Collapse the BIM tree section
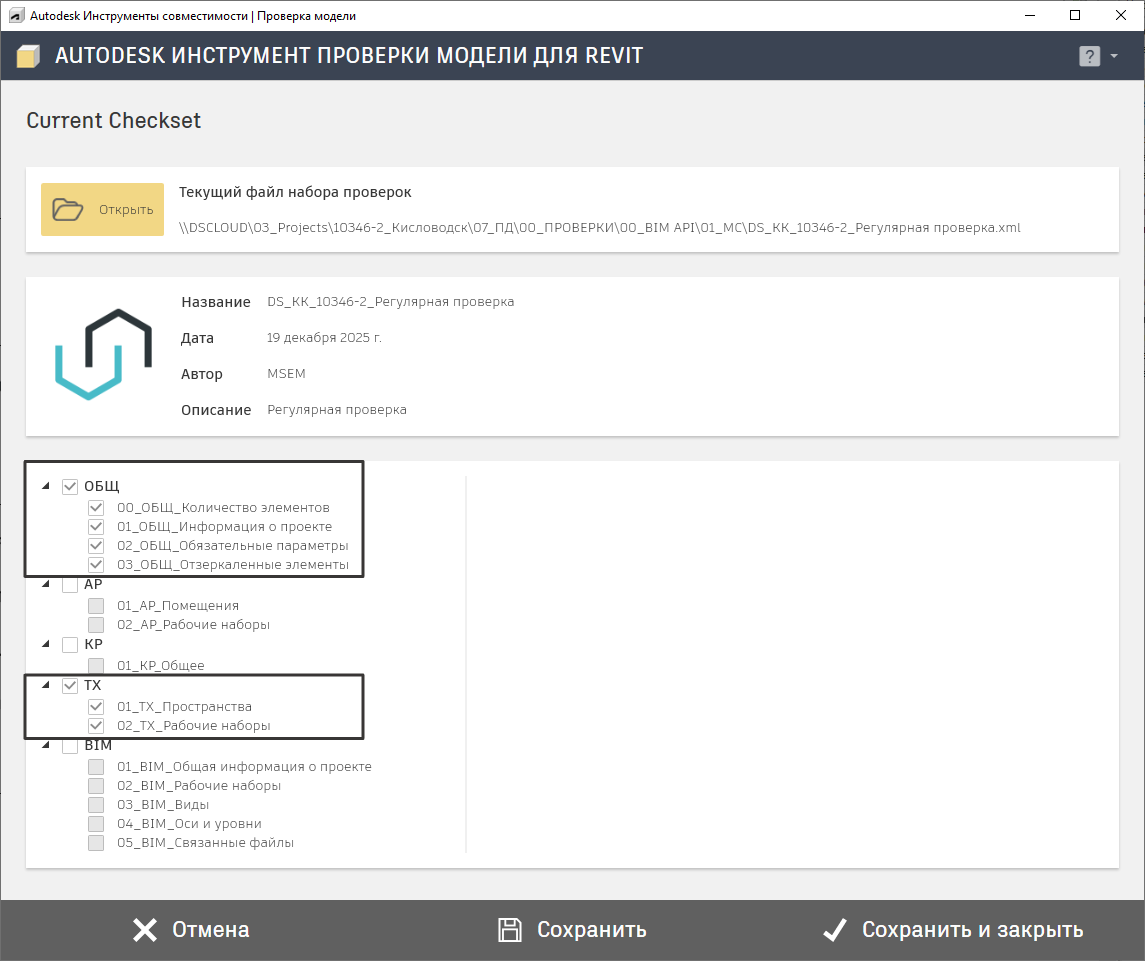Viewport: 1145px width, 961px height. [x=45, y=746]
